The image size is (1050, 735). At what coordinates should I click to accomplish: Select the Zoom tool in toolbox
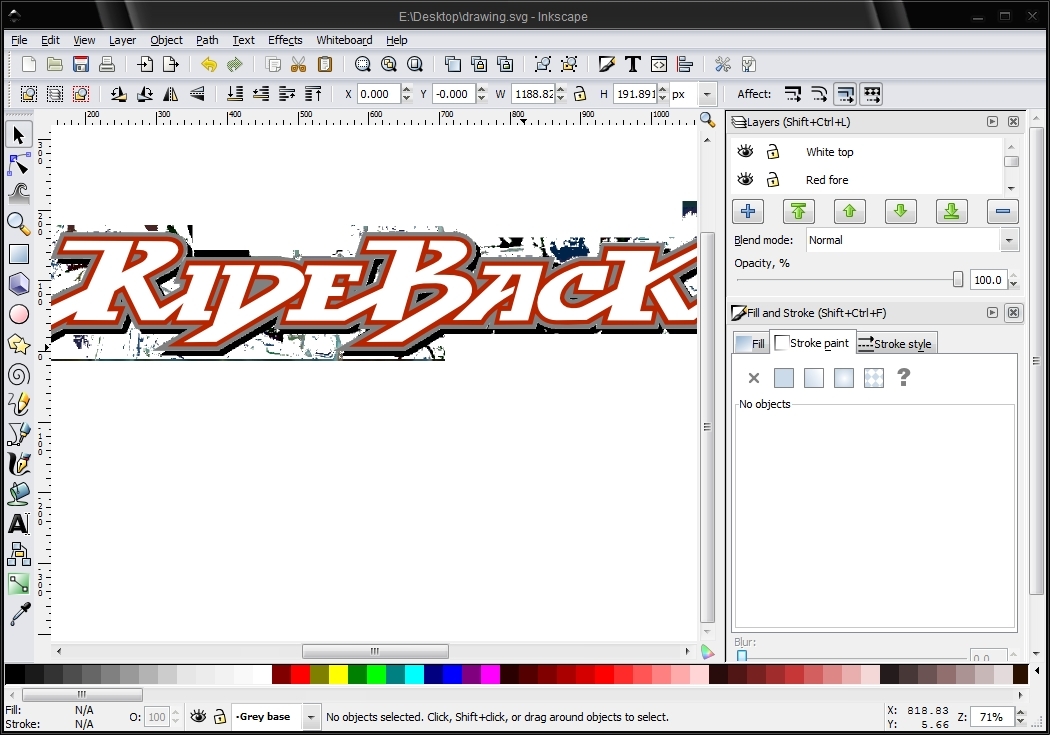[x=19, y=223]
